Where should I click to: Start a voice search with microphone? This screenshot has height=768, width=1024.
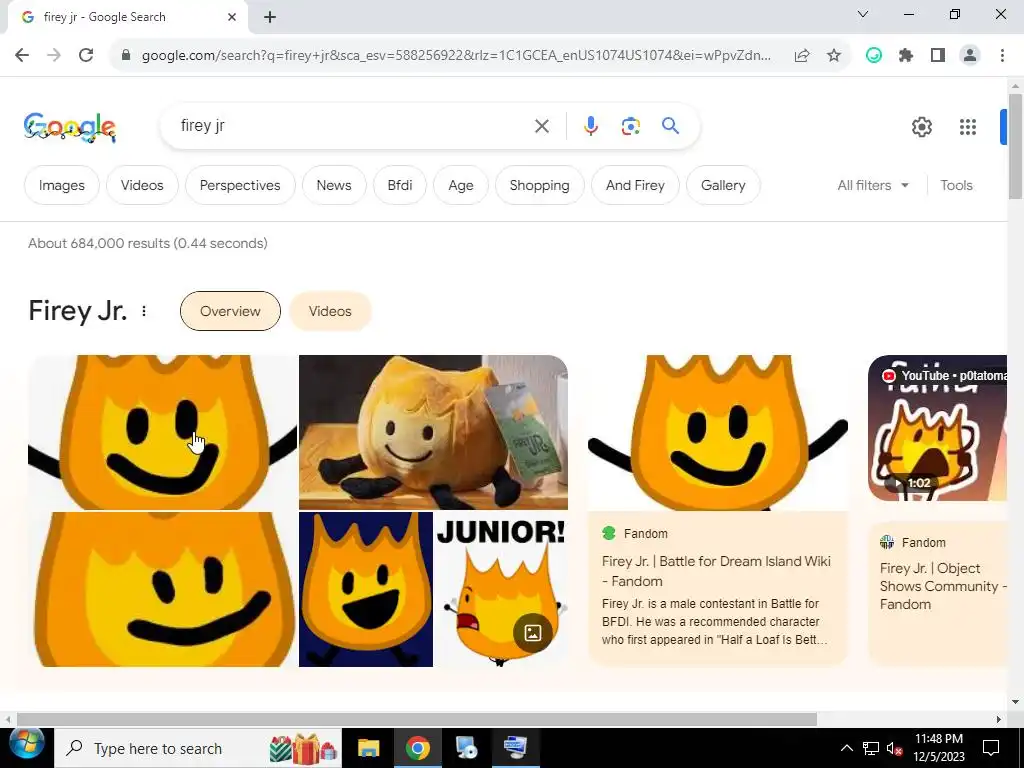click(x=590, y=126)
